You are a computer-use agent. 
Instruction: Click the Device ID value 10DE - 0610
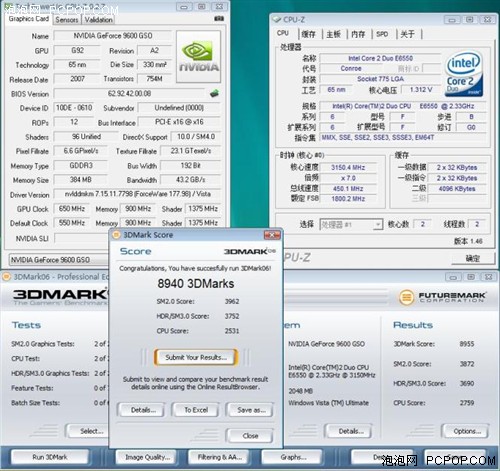pos(74,108)
